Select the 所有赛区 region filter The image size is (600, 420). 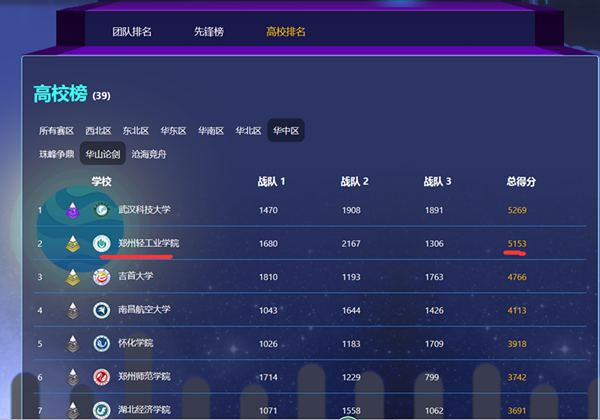point(56,131)
